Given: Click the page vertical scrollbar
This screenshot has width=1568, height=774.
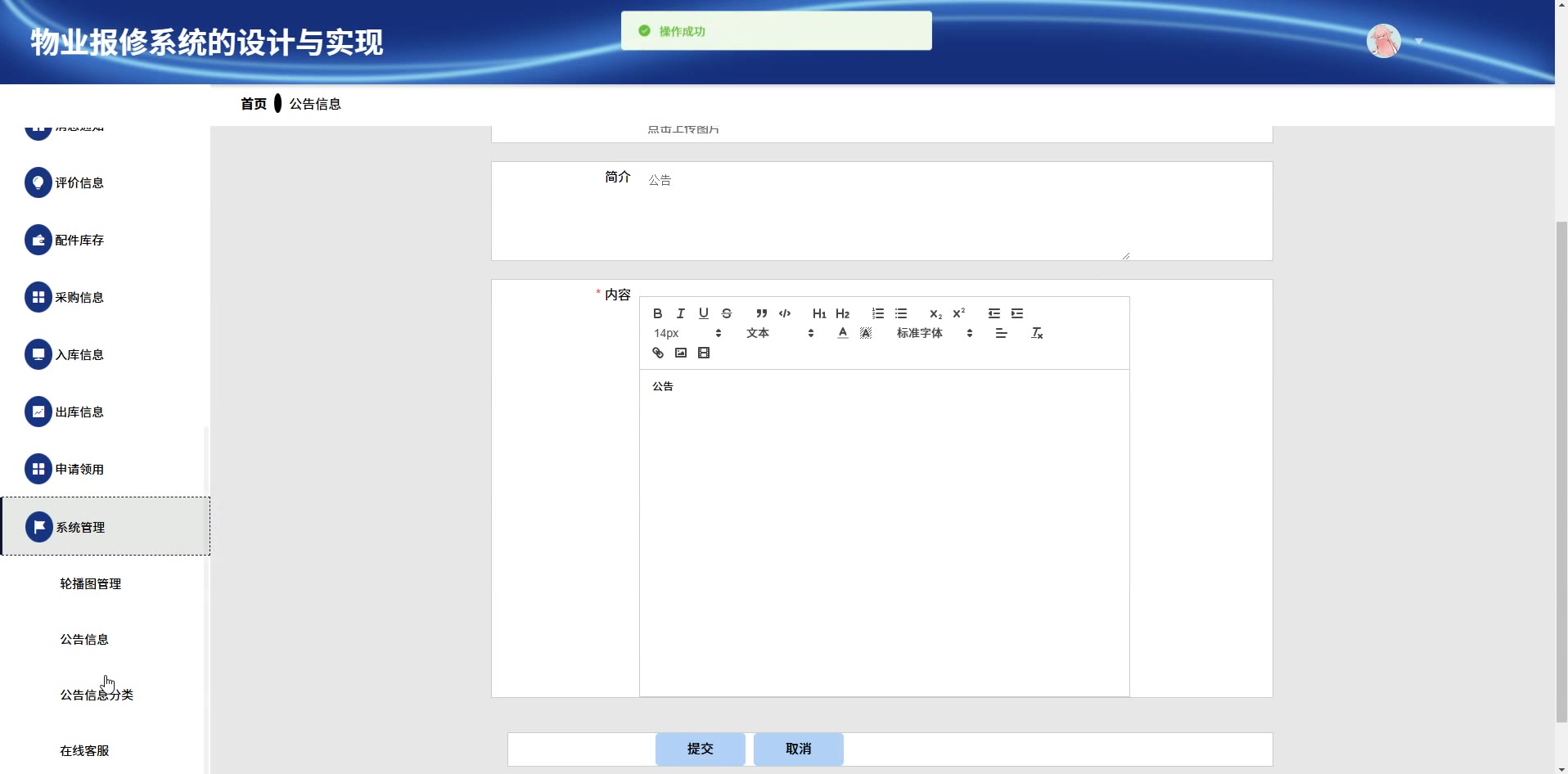Looking at the screenshot, I should [x=1561, y=470].
